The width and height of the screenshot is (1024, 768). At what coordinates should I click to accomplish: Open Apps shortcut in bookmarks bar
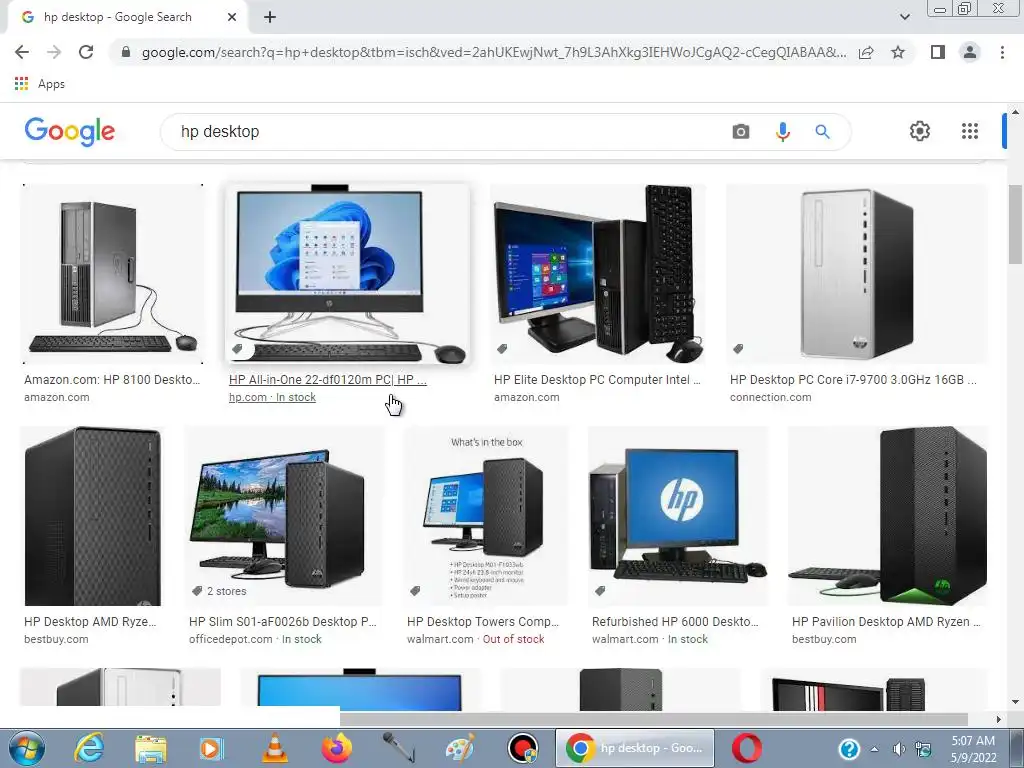[40, 84]
